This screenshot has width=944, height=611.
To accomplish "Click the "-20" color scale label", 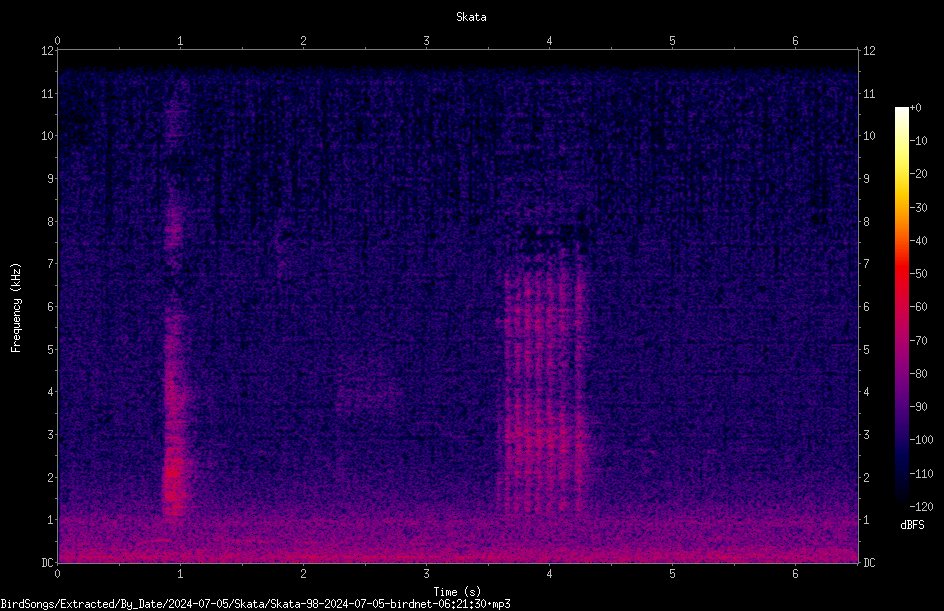I will [918, 174].
